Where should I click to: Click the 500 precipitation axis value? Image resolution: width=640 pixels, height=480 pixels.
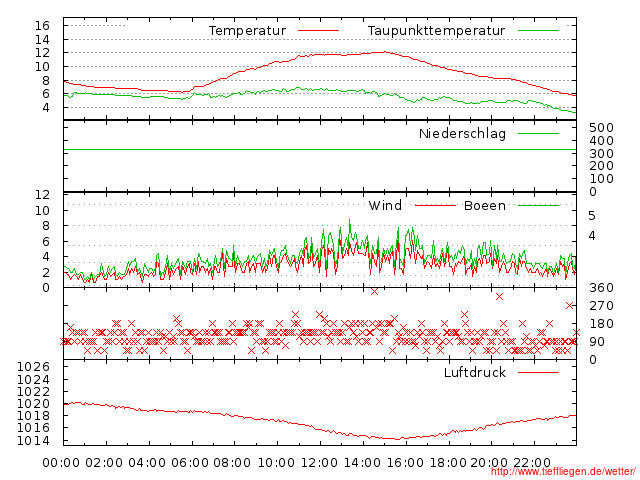[601, 128]
